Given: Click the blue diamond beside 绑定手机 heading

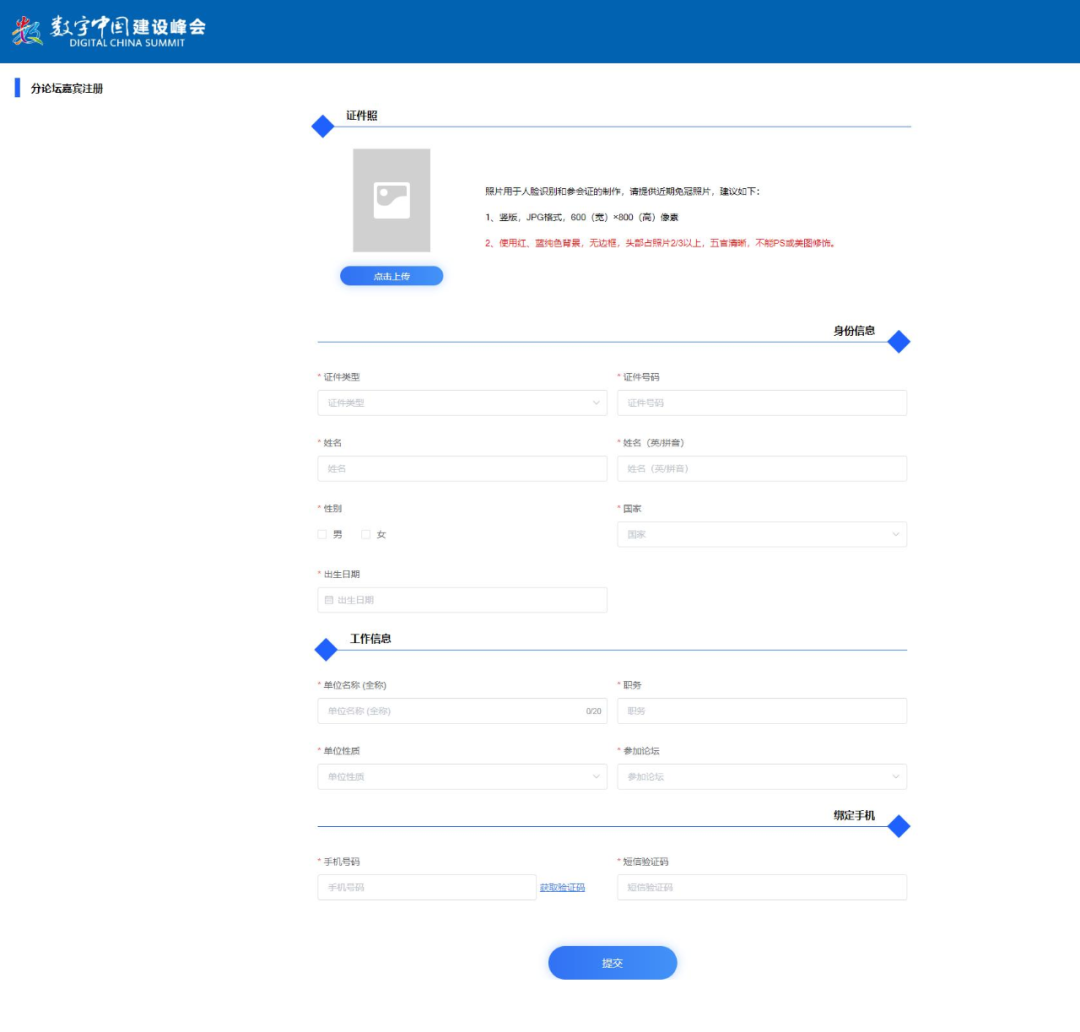Looking at the screenshot, I should [898, 826].
